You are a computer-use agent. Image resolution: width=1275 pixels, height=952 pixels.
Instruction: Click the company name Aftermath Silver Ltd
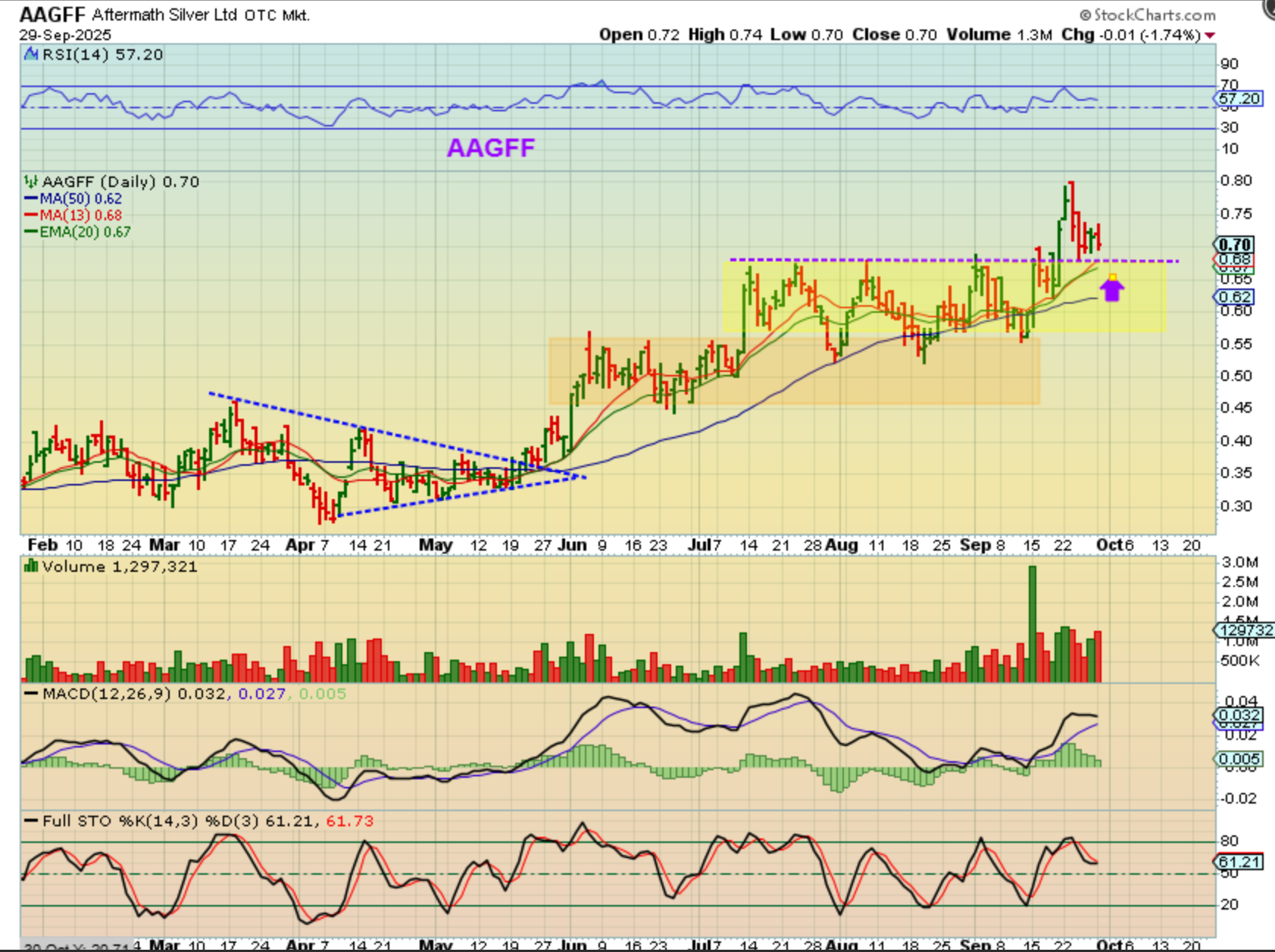click(164, 14)
